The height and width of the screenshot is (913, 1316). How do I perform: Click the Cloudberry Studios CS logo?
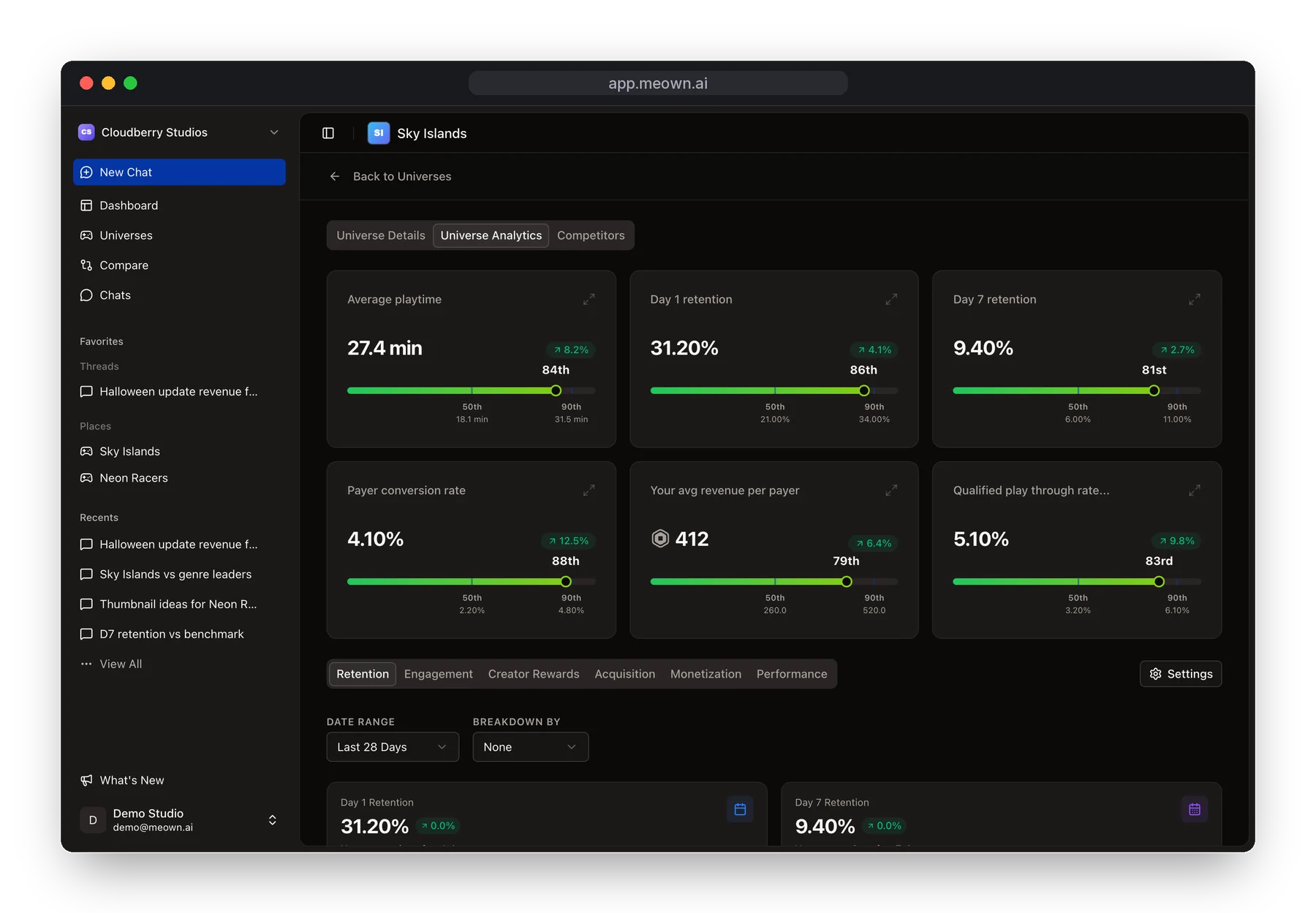pyautogui.click(x=86, y=132)
